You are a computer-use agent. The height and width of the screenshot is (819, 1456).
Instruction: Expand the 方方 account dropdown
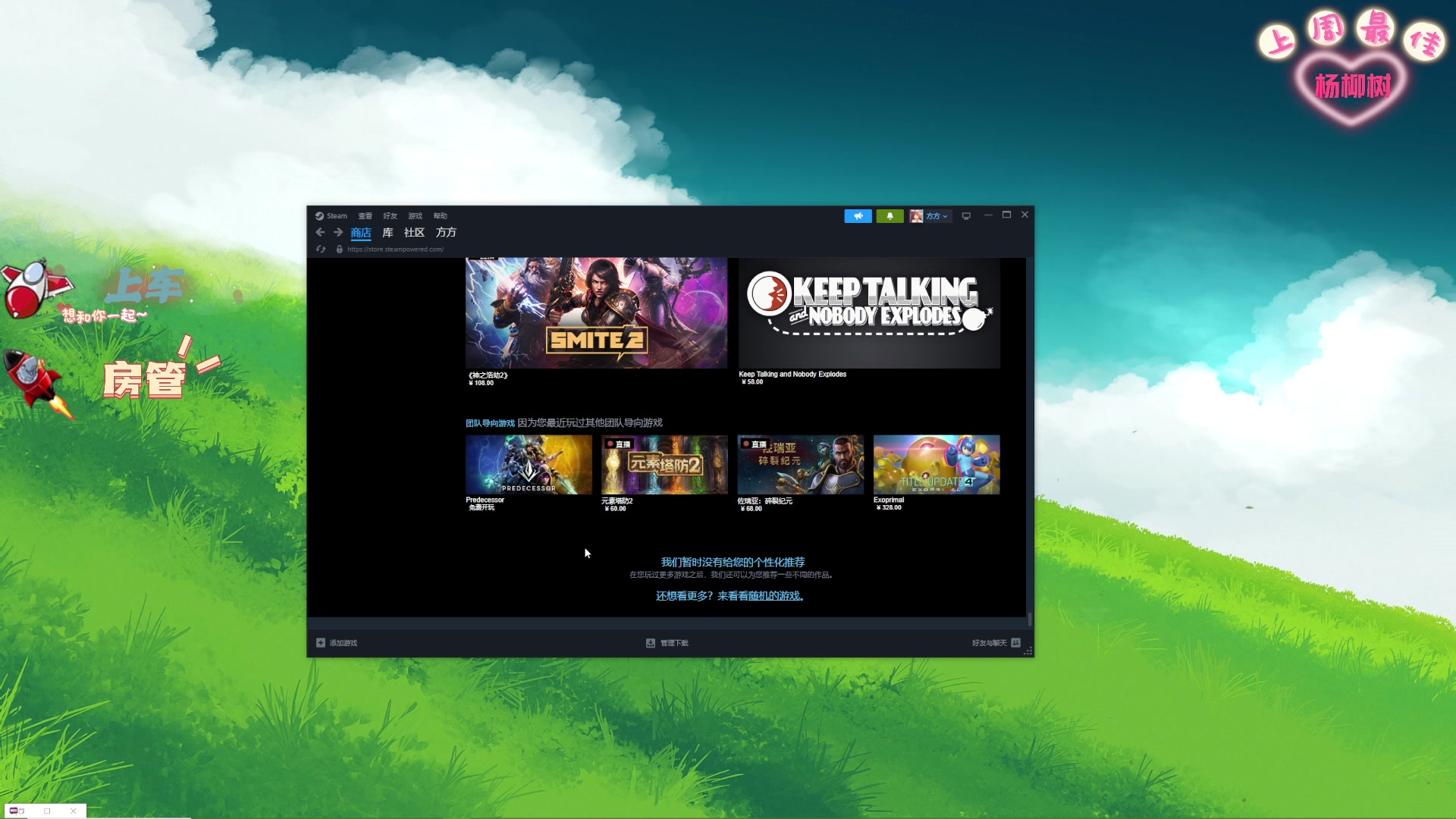tap(937, 216)
